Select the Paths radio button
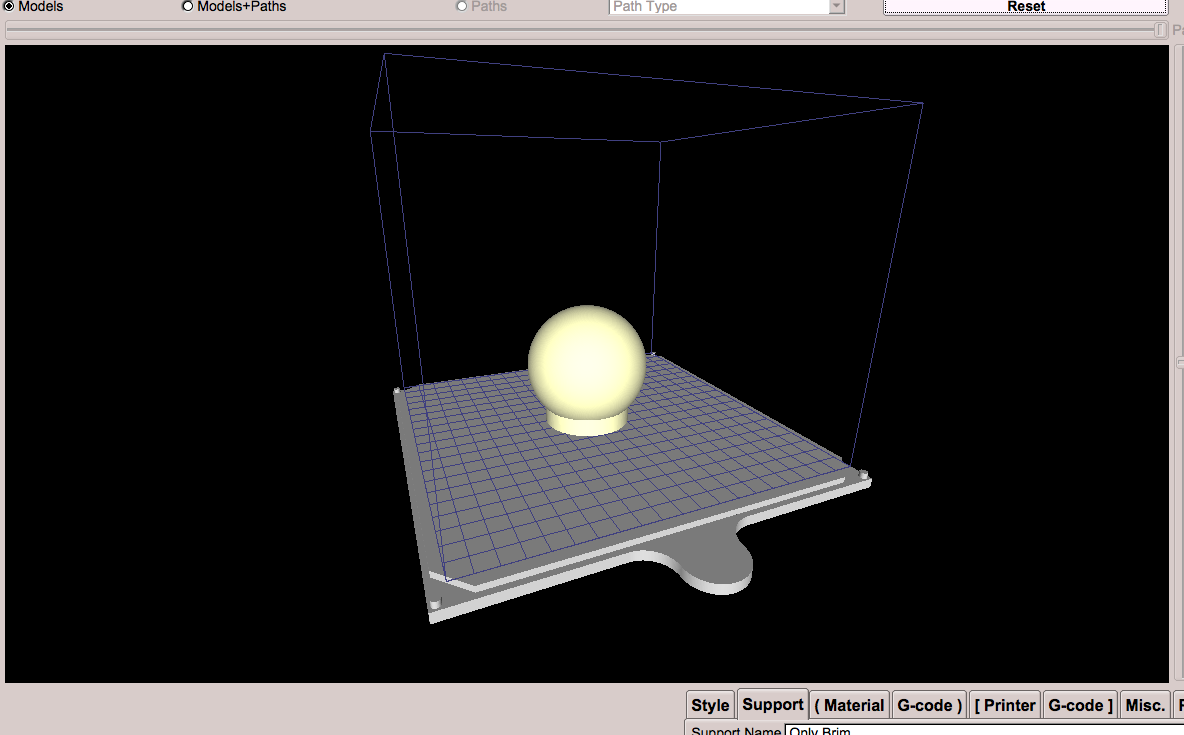Viewport: 1184px width, 735px height. click(461, 6)
